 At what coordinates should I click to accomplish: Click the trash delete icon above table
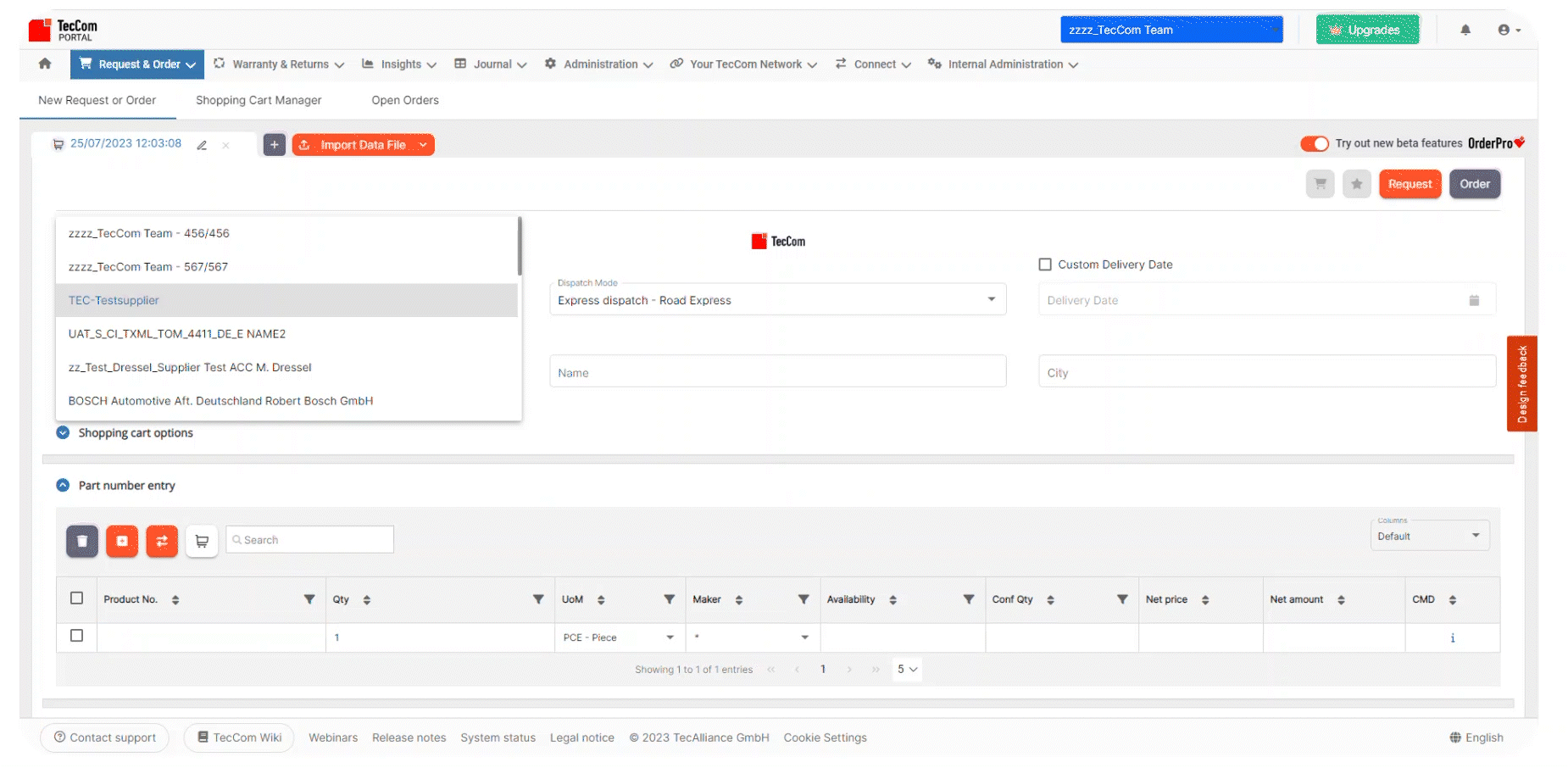pos(82,541)
